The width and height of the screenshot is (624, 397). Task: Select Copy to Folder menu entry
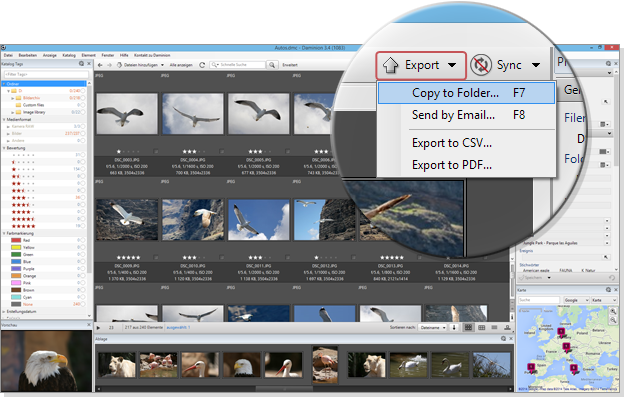466,93
